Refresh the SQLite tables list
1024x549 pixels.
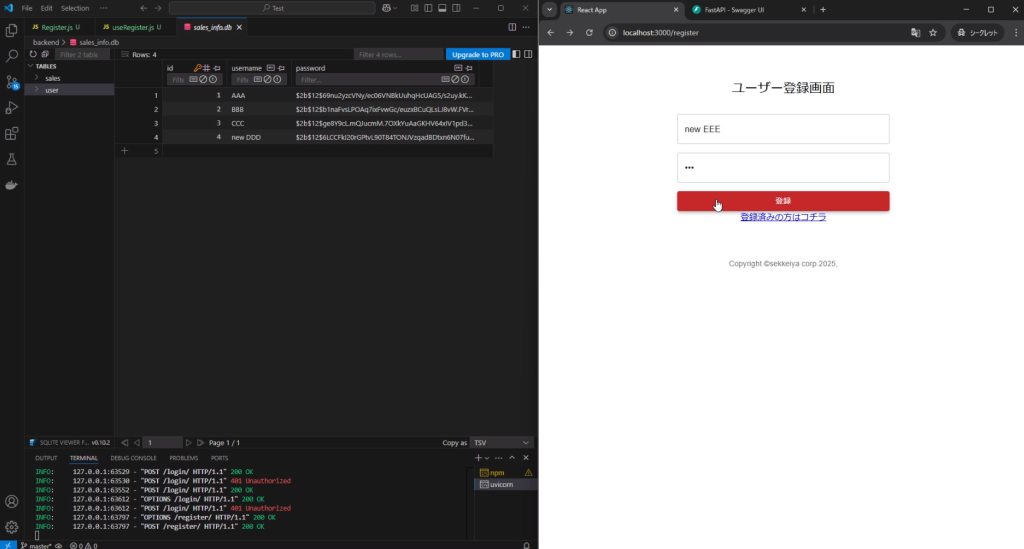pyautogui.click(x=32, y=54)
